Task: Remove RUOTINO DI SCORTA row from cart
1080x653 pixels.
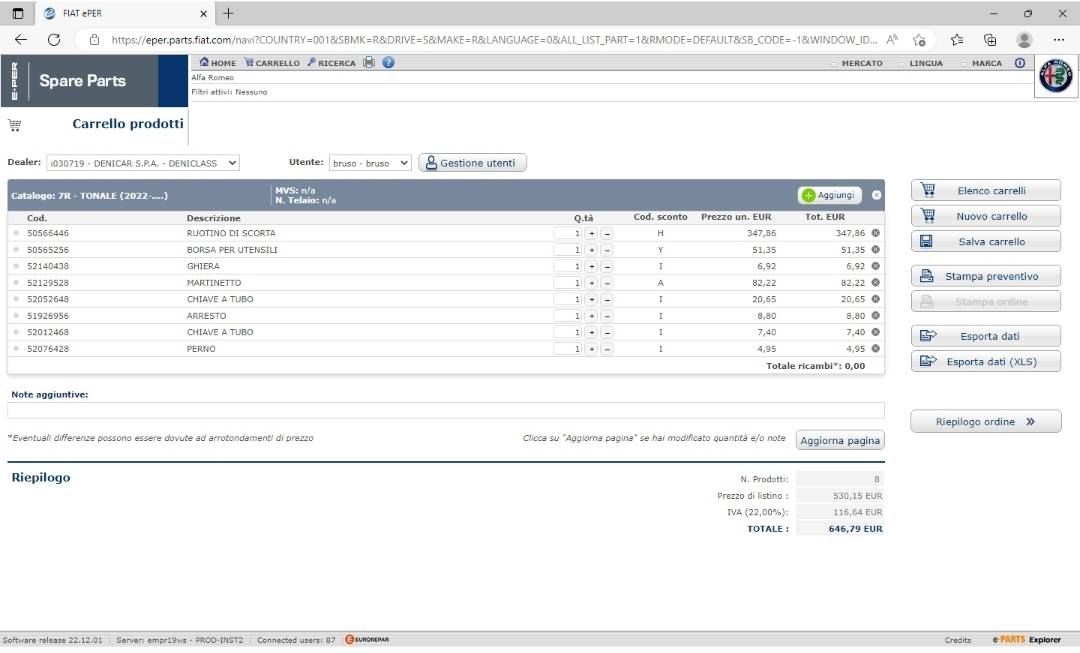Action: click(x=875, y=233)
